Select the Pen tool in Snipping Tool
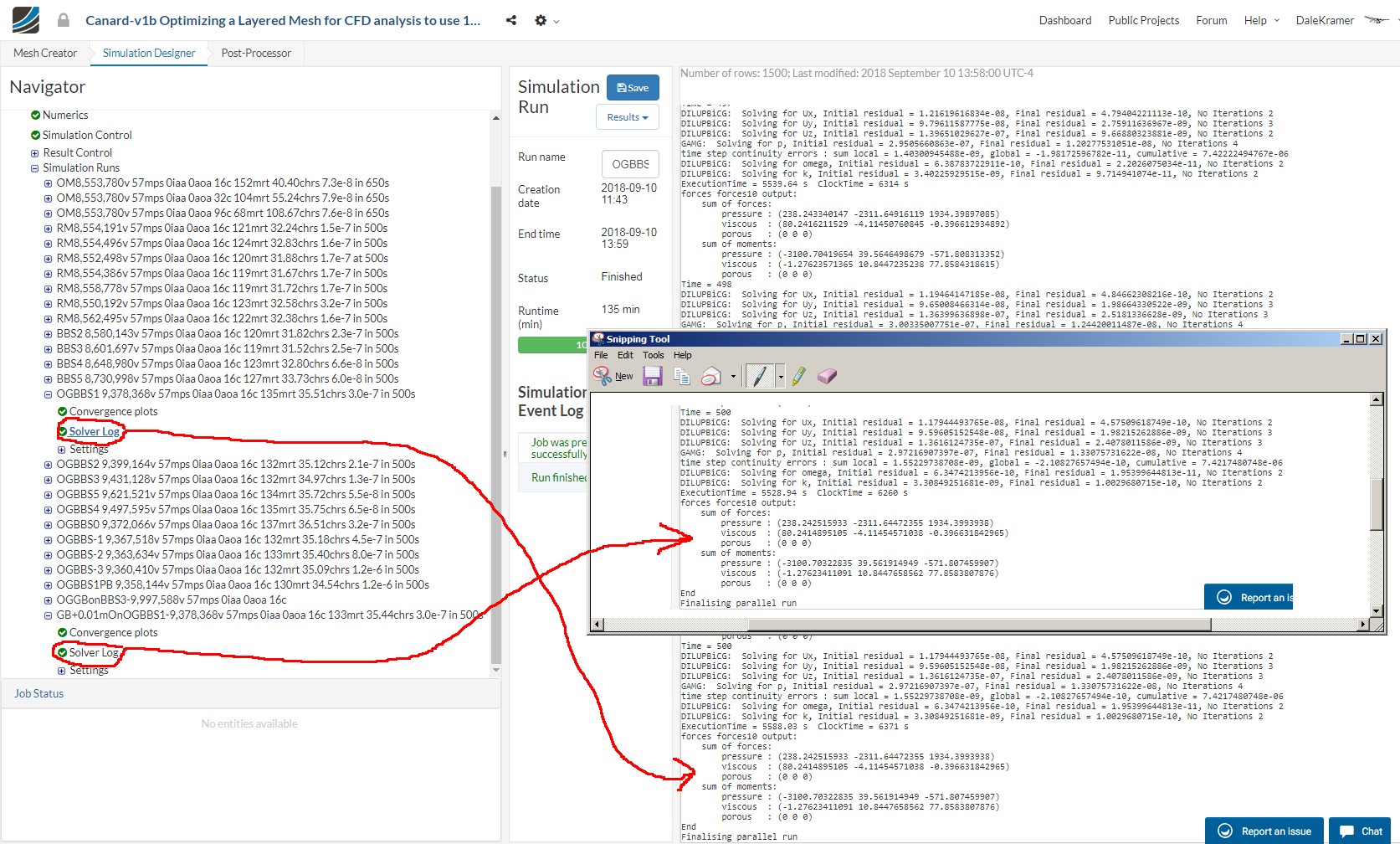Screen dimensions: 1400x844 (x=760, y=376)
